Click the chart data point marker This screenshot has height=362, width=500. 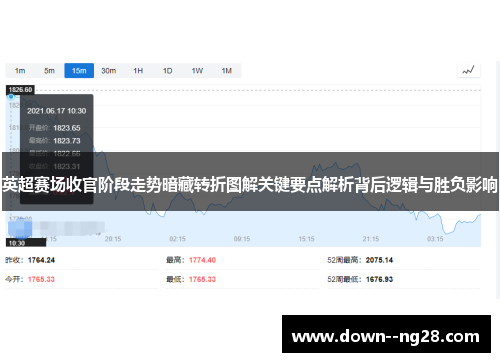tap(11, 97)
